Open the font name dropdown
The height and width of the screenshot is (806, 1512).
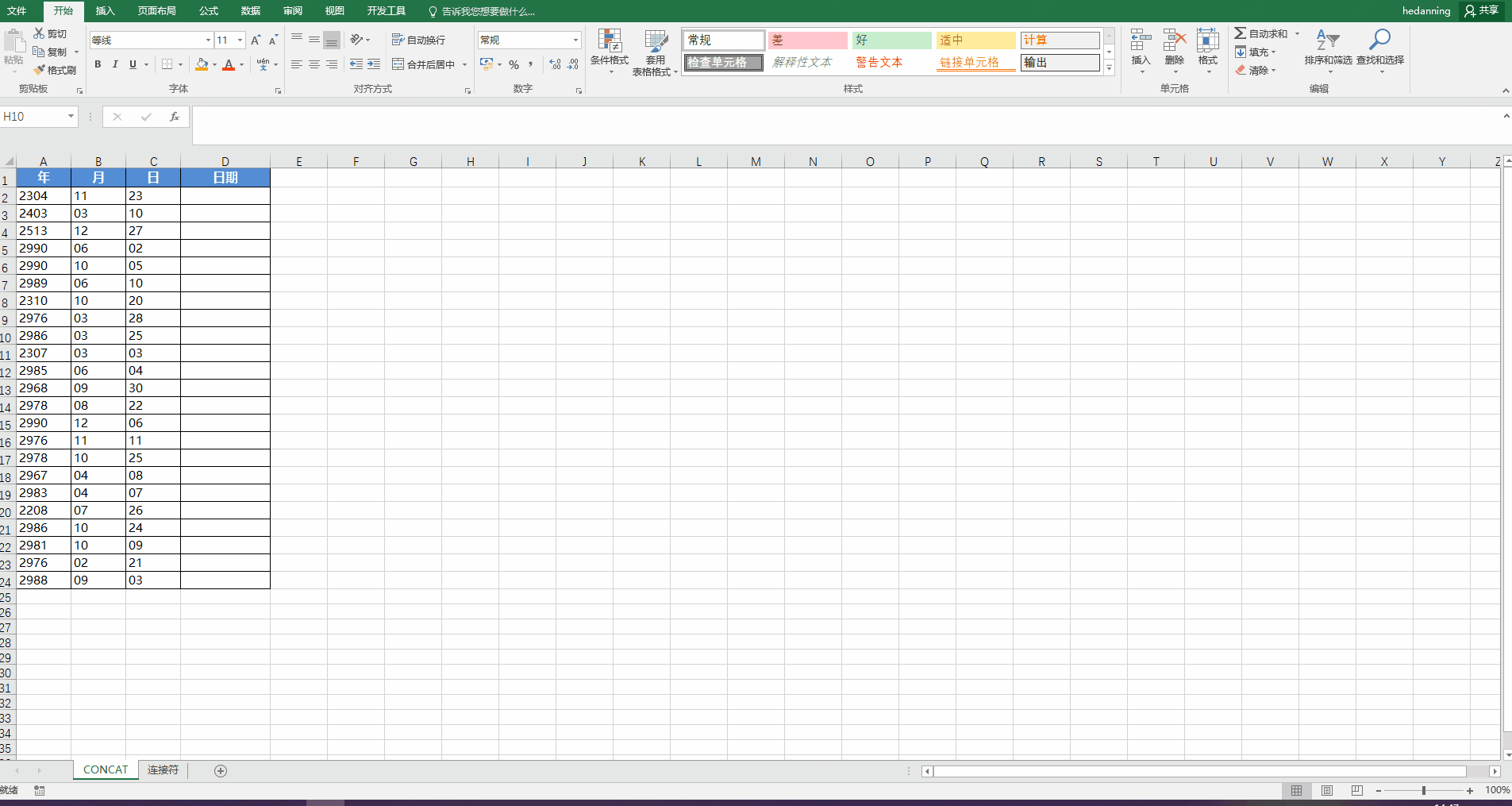point(208,40)
